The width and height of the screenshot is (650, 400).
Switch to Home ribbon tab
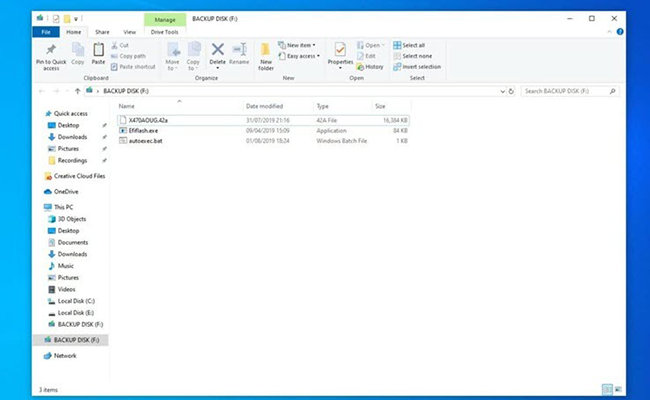74,32
